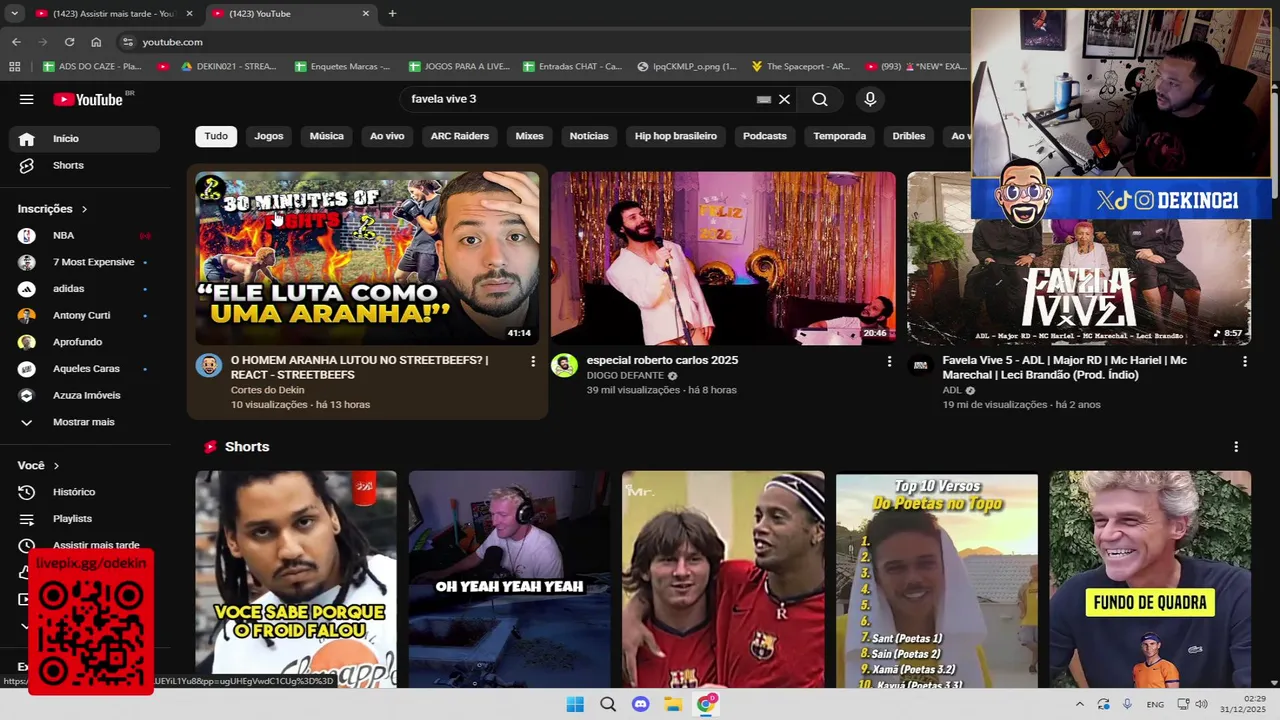Open the on-screen keyboard icon in search box
The image size is (1280, 720).
click(764, 99)
